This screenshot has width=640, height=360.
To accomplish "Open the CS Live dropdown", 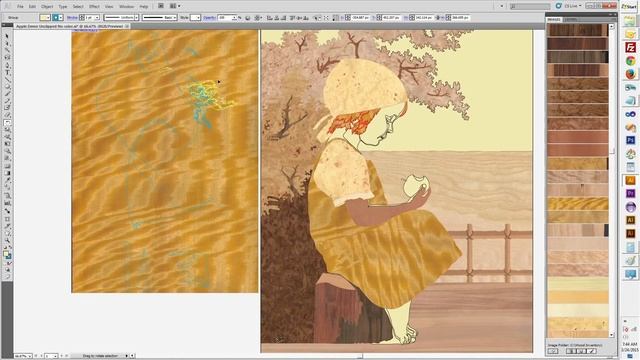I will (x=572, y=6).
